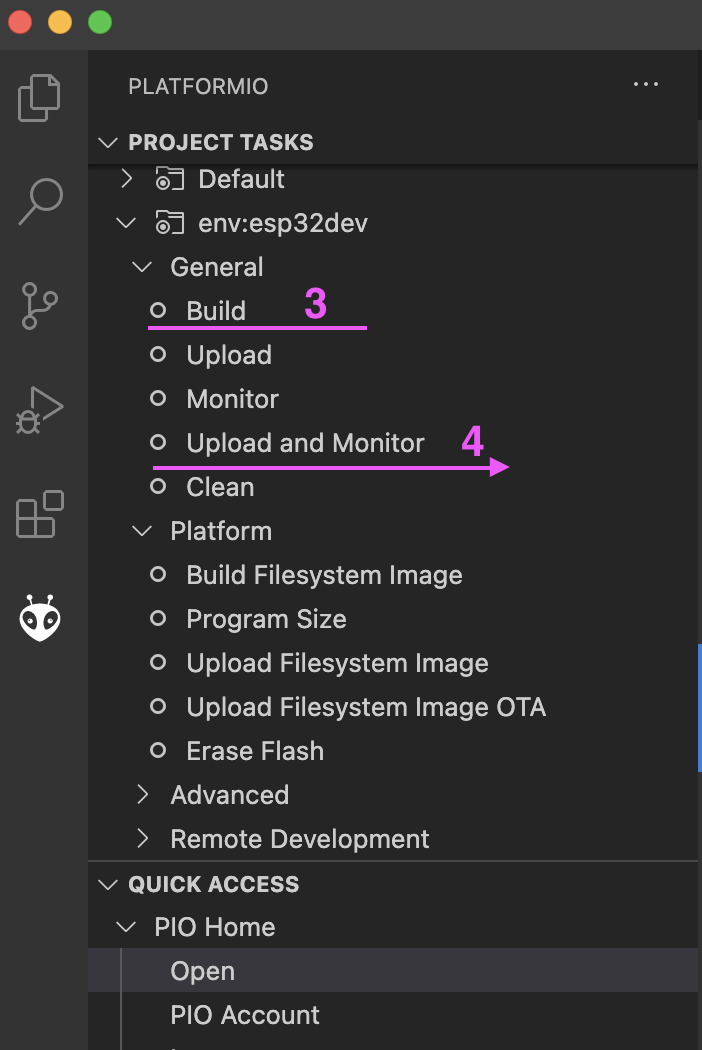The width and height of the screenshot is (702, 1050).
Task: Open the Extensions blocks icon
Action: (x=40, y=514)
